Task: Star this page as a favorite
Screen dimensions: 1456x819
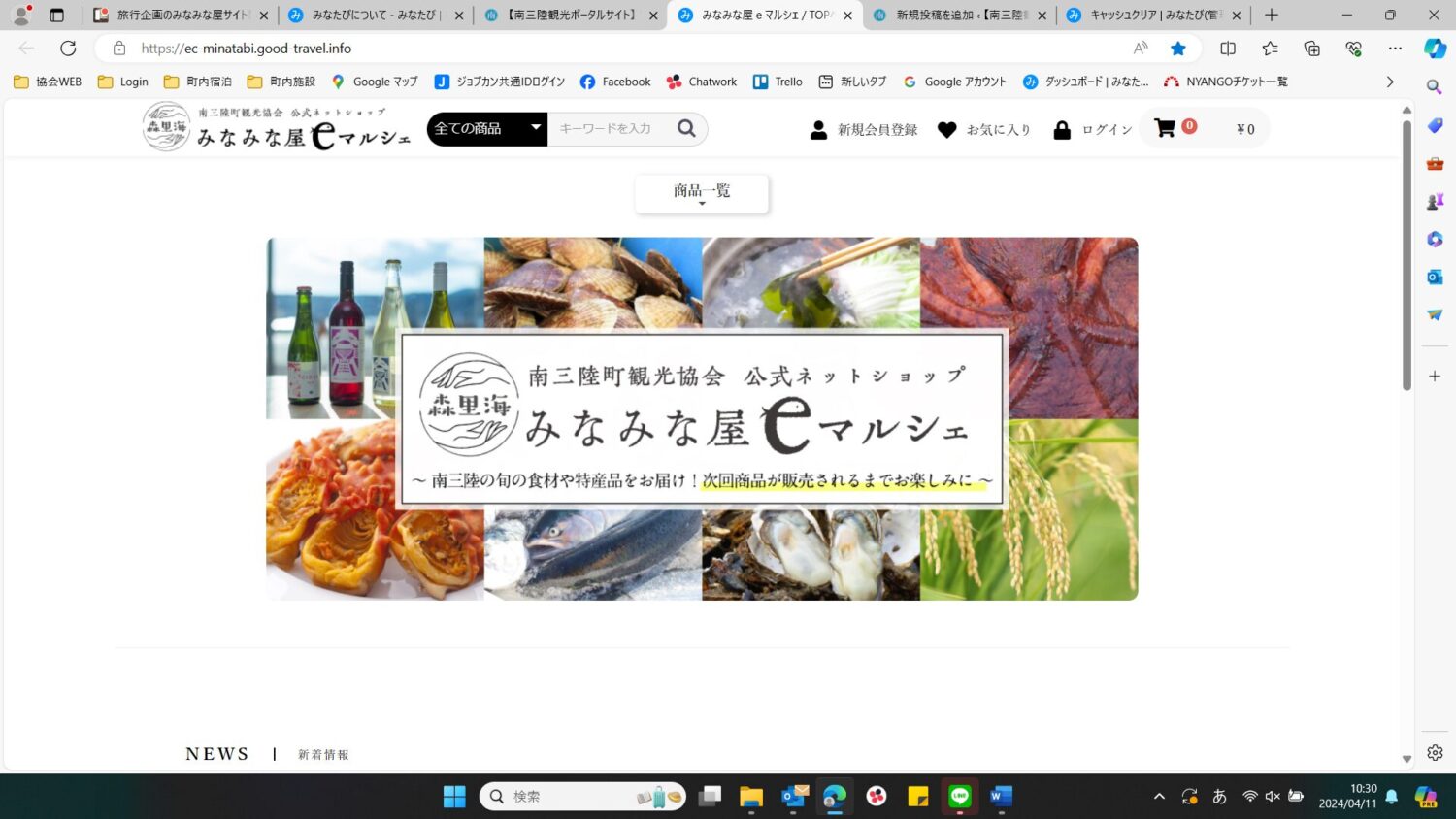Action: (x=1177, y=48)
